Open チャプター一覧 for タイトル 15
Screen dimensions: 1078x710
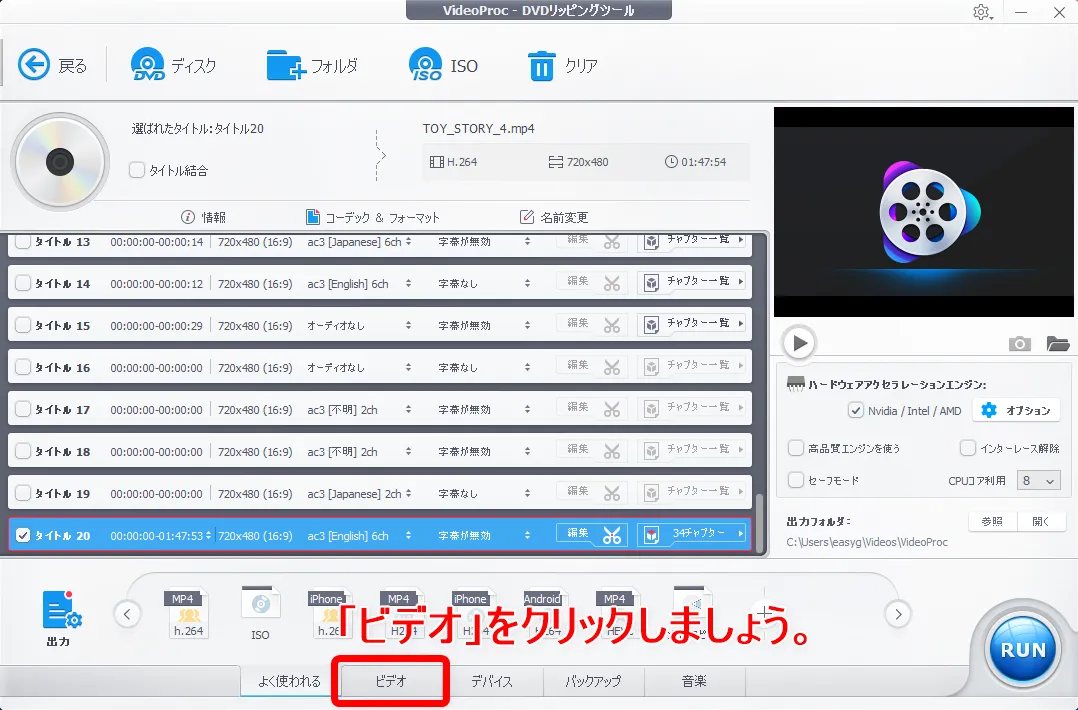pyautogui.click(x=692, y=324)
